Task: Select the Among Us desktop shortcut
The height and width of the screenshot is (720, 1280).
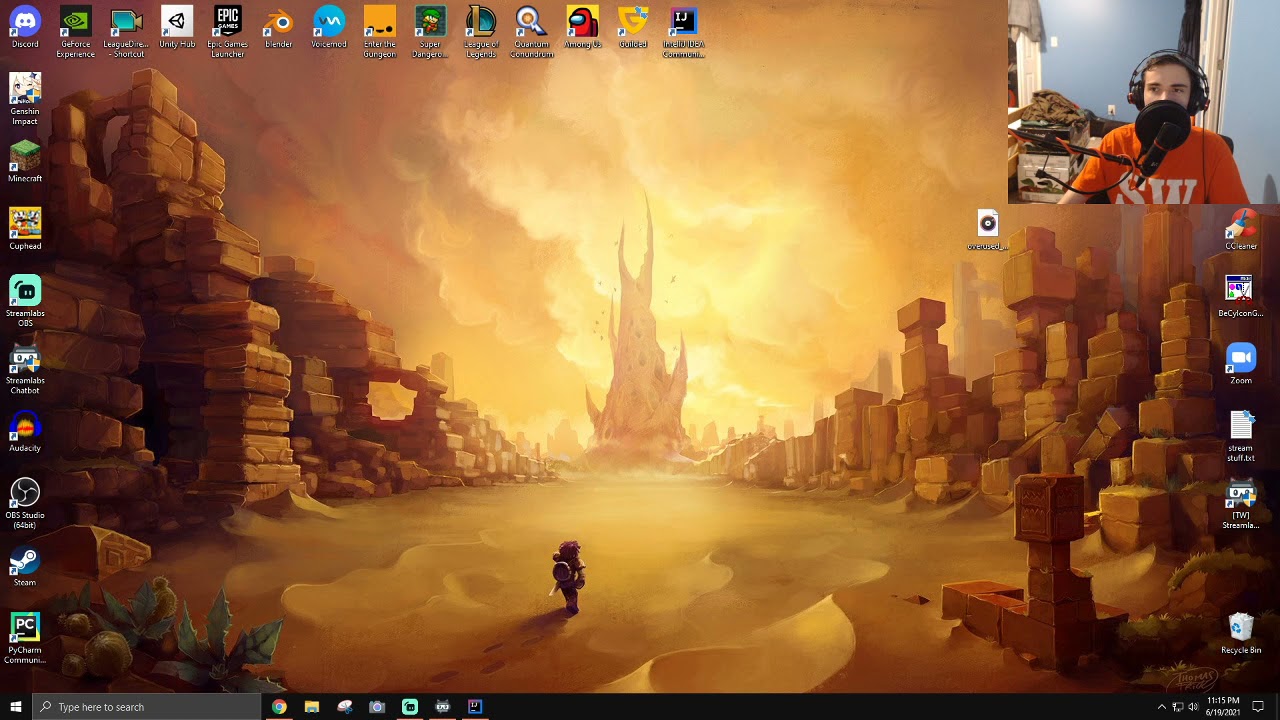Action: pos(582,28)
